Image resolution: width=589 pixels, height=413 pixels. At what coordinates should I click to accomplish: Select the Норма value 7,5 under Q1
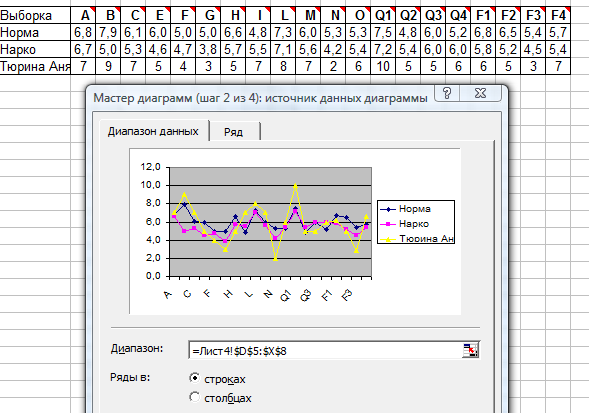(x=383, y=33)
